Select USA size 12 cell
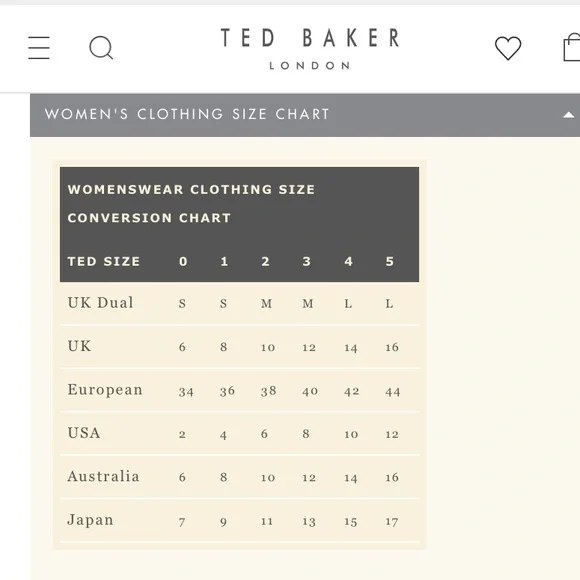 pyautogui.click(x=392, y=434)
